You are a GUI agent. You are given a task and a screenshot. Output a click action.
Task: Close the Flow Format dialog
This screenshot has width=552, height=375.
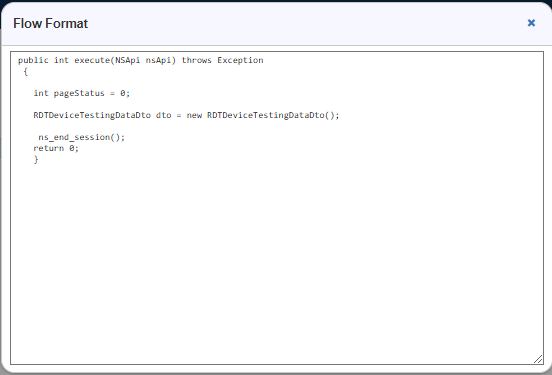point(531,23)
